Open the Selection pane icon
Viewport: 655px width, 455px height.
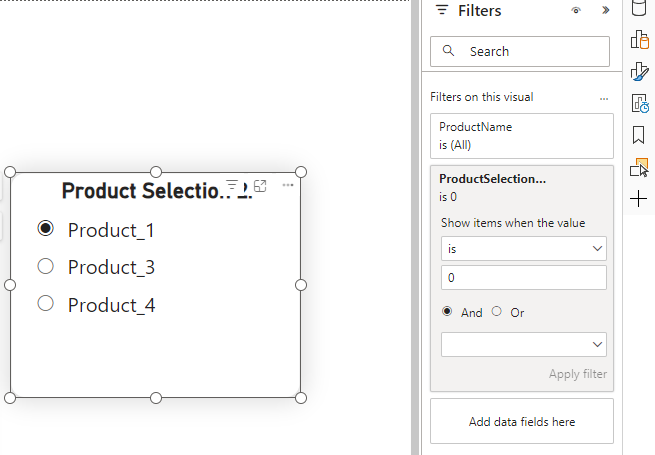640,167
